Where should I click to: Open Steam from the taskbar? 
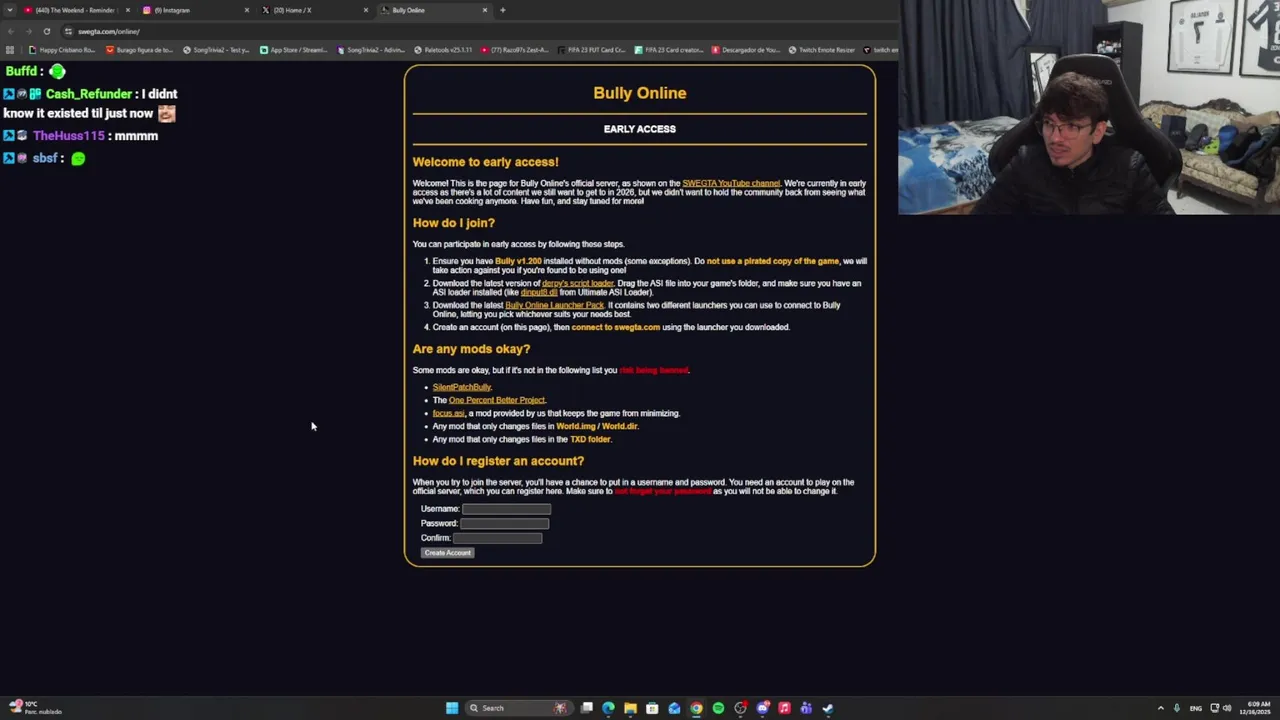click(x=828, y=708)
